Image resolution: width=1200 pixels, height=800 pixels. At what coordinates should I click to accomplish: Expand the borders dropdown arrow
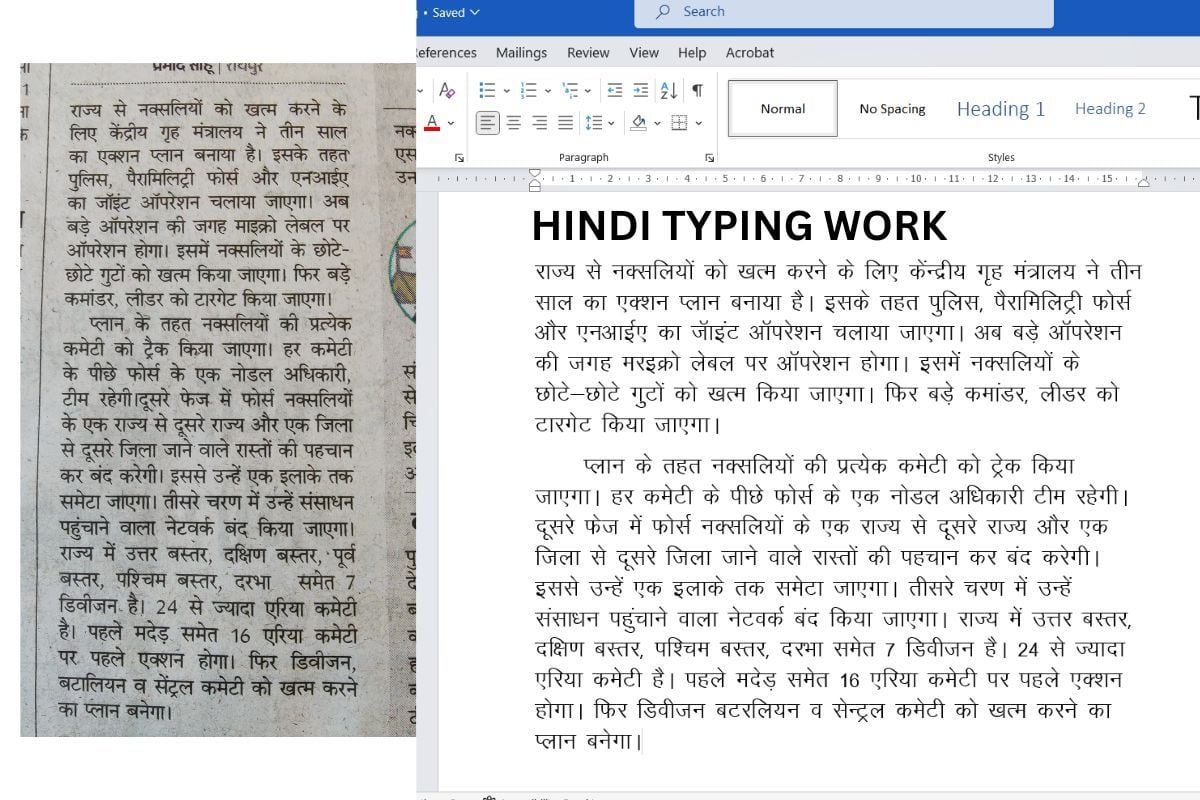(x=698, y=123)
